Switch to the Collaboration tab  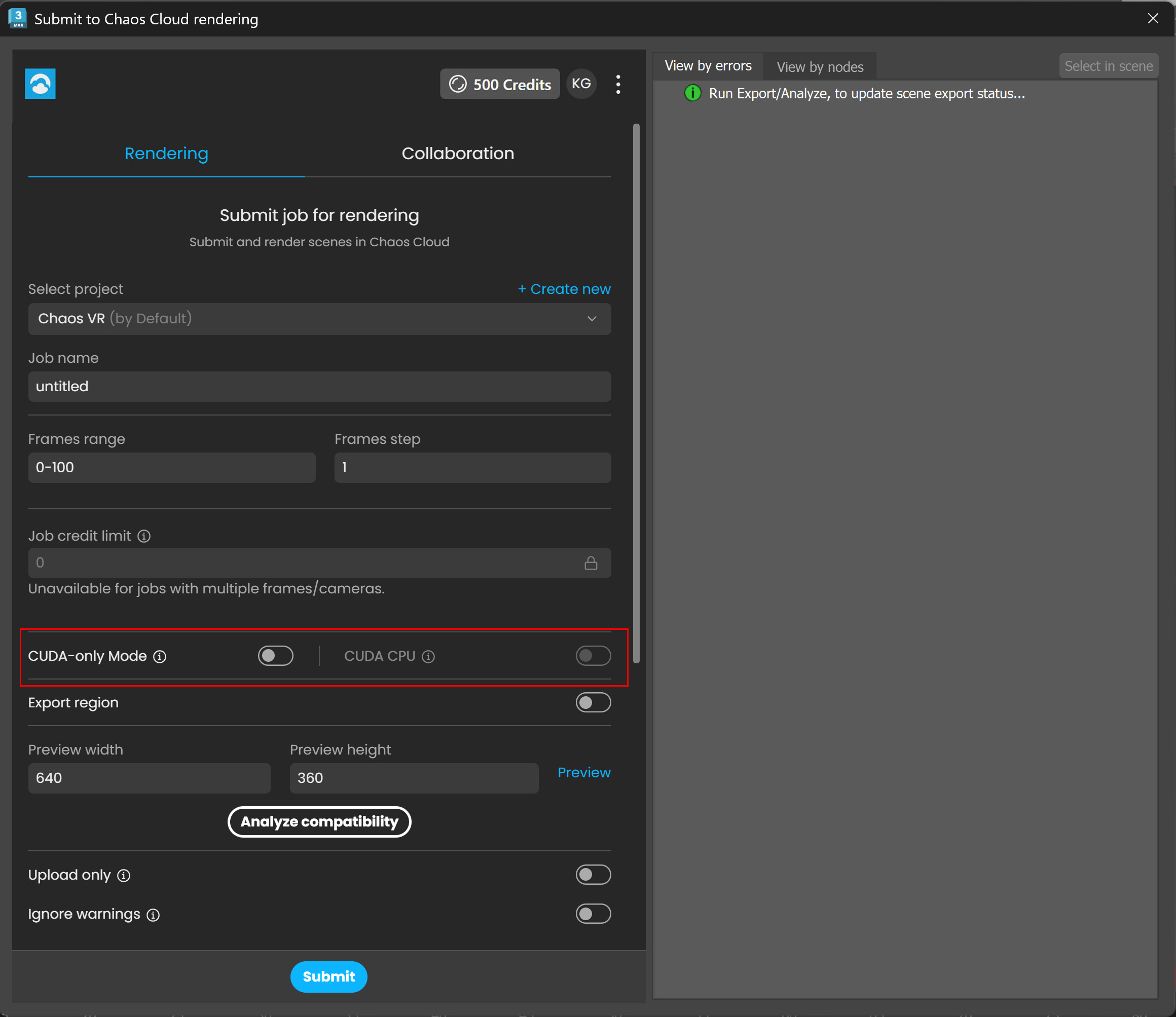(458, 153)
